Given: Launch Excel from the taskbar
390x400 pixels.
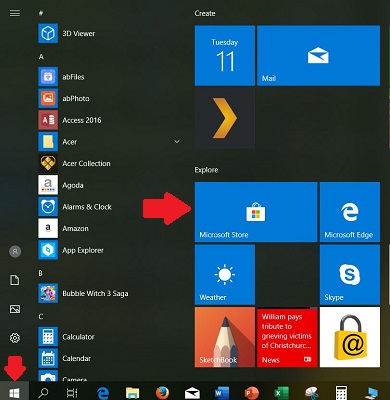Looking at the screenshot, I should click(x=281, y=393).
